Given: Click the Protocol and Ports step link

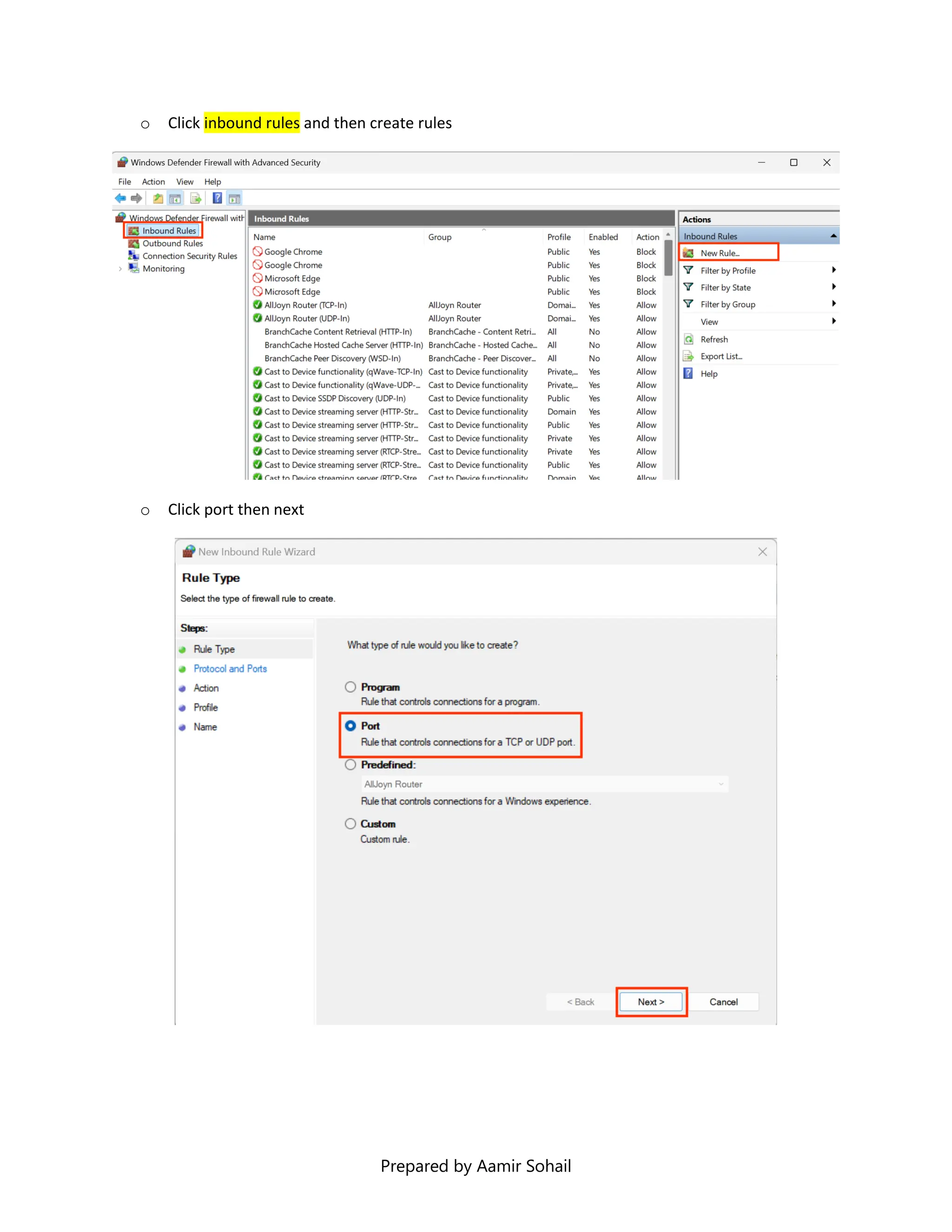Looking at the screenshot, I should tap(230, 669).
